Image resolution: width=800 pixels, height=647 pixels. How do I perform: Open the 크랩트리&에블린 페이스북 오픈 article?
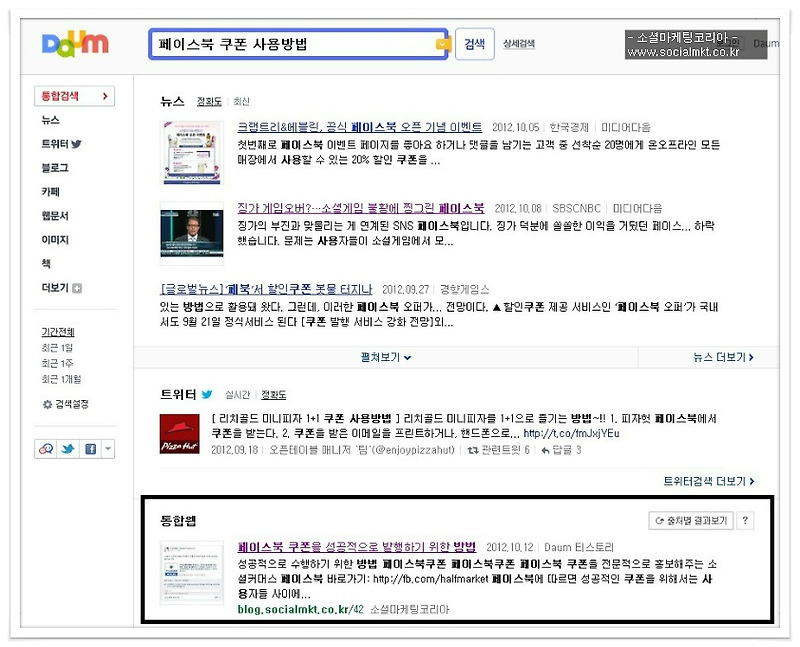360,127
